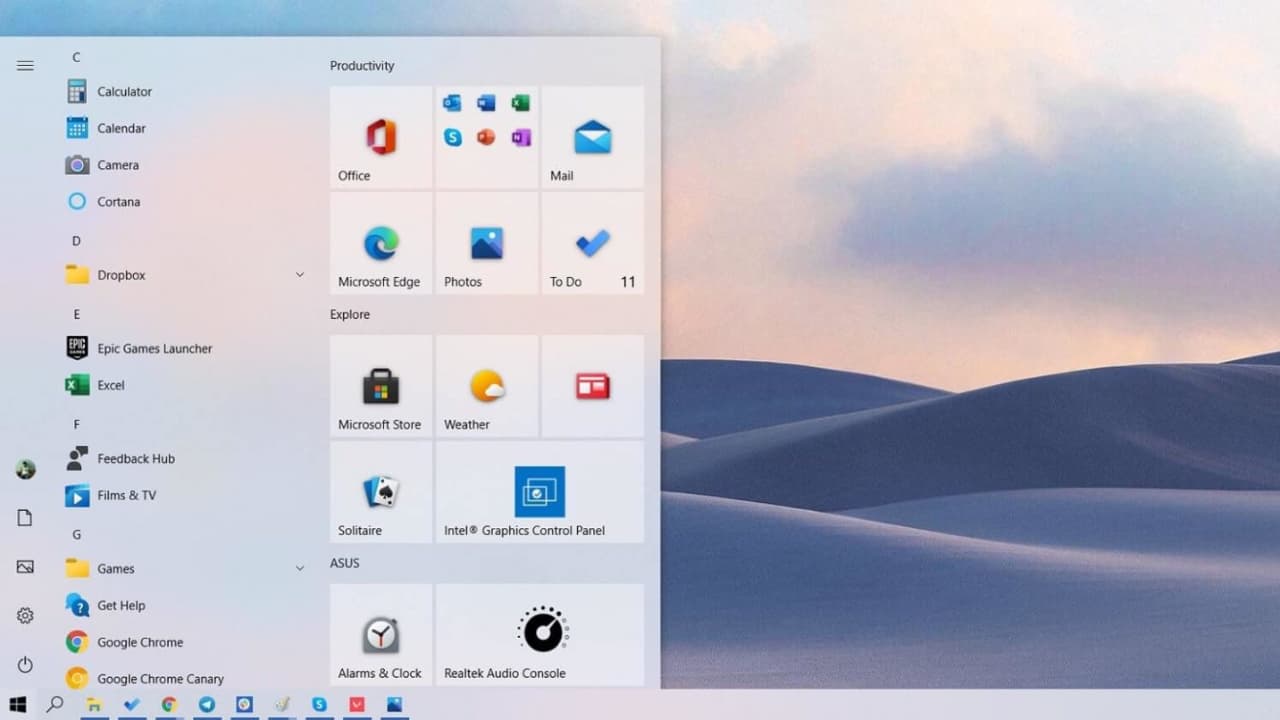Open the Camera app from the list

[185, 165]
